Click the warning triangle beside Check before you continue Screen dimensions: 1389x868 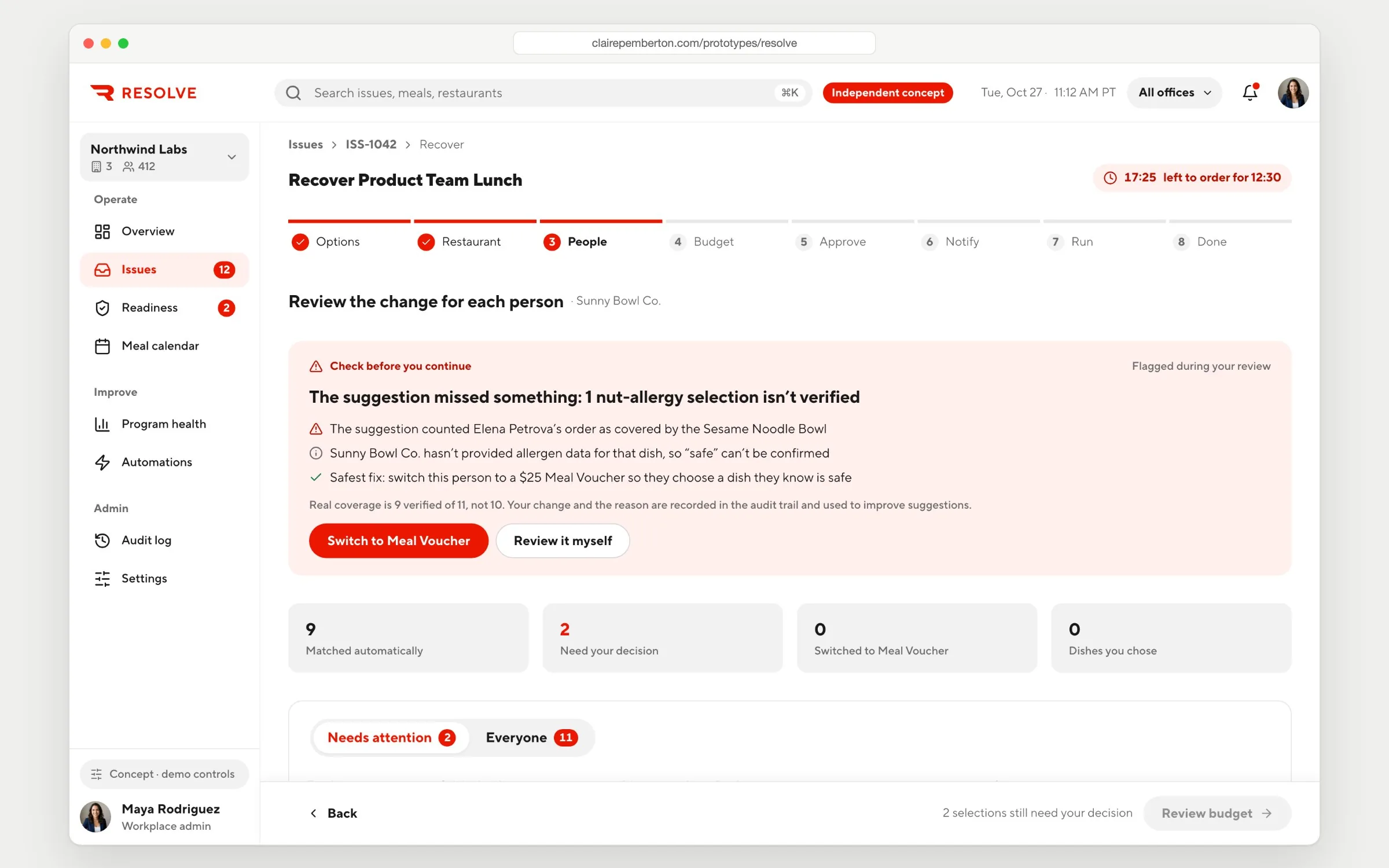(x=316, y=366)
